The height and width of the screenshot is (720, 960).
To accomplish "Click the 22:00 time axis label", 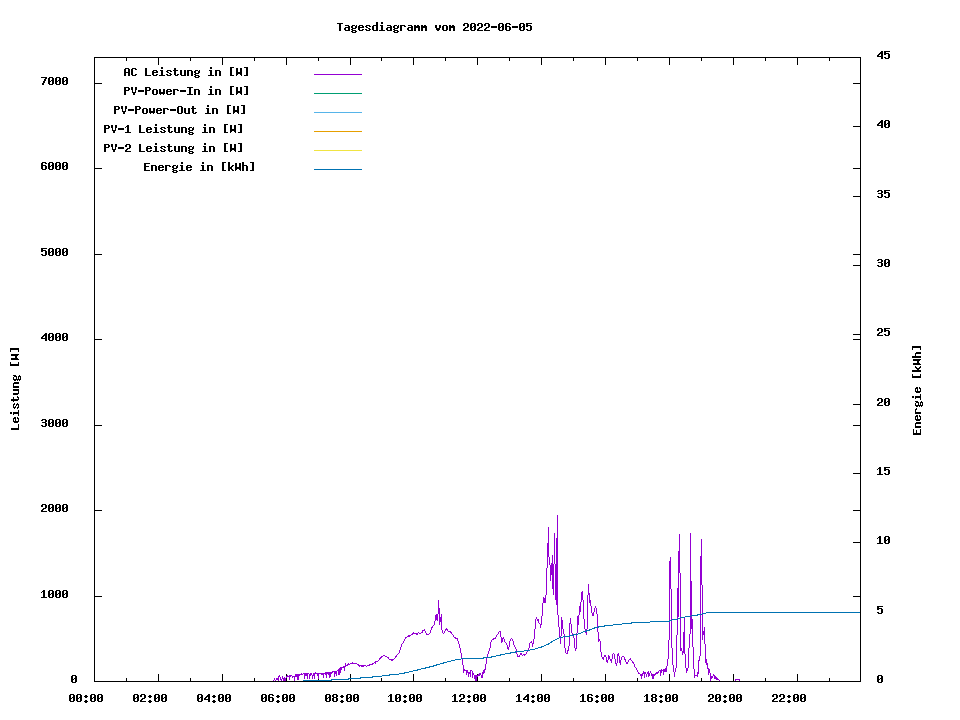I will point(789,698).
